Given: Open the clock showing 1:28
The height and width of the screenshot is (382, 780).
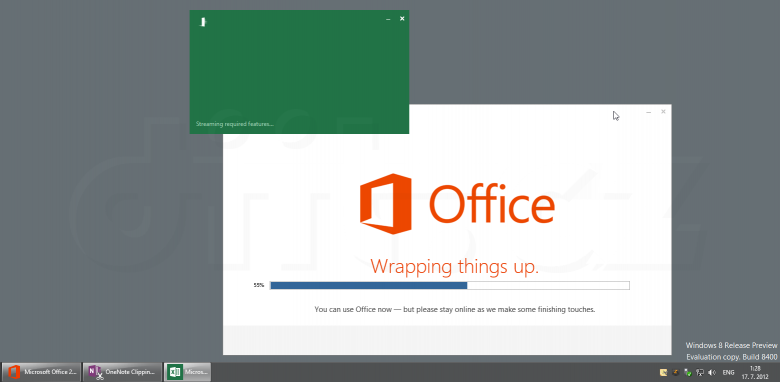Looking at the screenshot, I should click(755, 372).
